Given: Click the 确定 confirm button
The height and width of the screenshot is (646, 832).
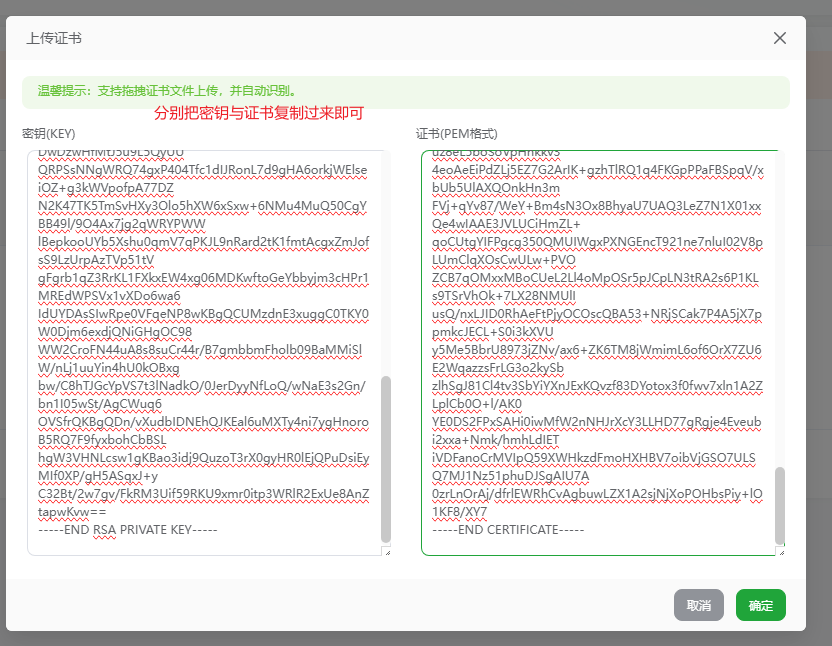Looking at the screenshot, I should click(x=760, y=605).
